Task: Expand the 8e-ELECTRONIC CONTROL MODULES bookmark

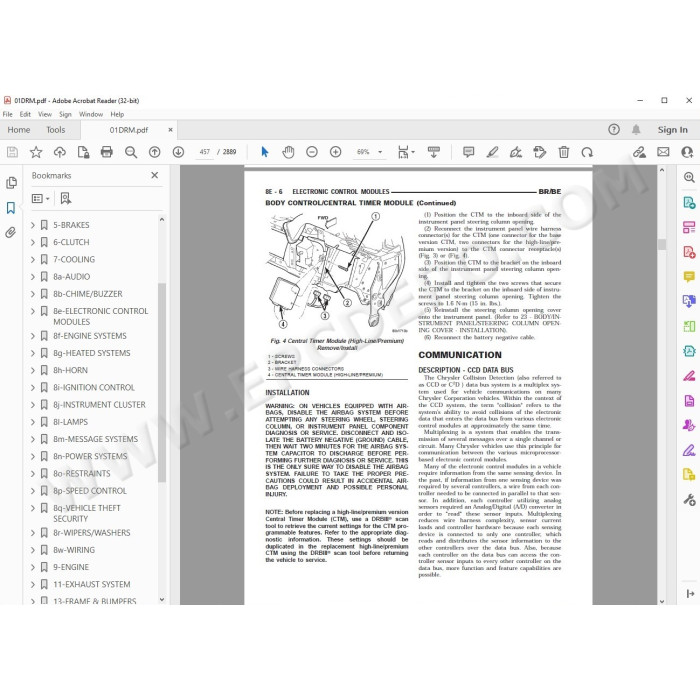Action: click(x=33, y=311)
